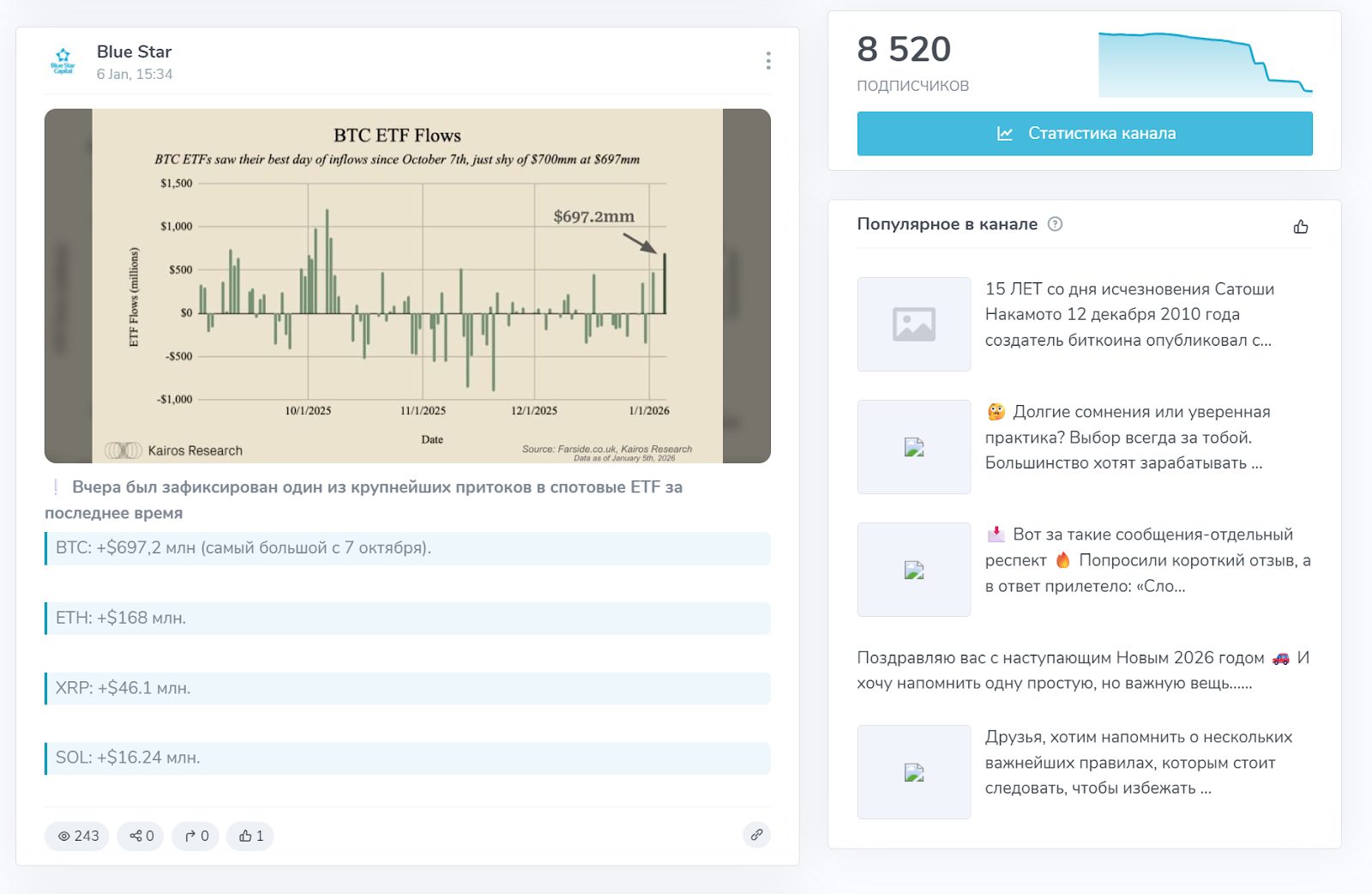Click the post timestamp 6 Jan, 15:34

135,75
